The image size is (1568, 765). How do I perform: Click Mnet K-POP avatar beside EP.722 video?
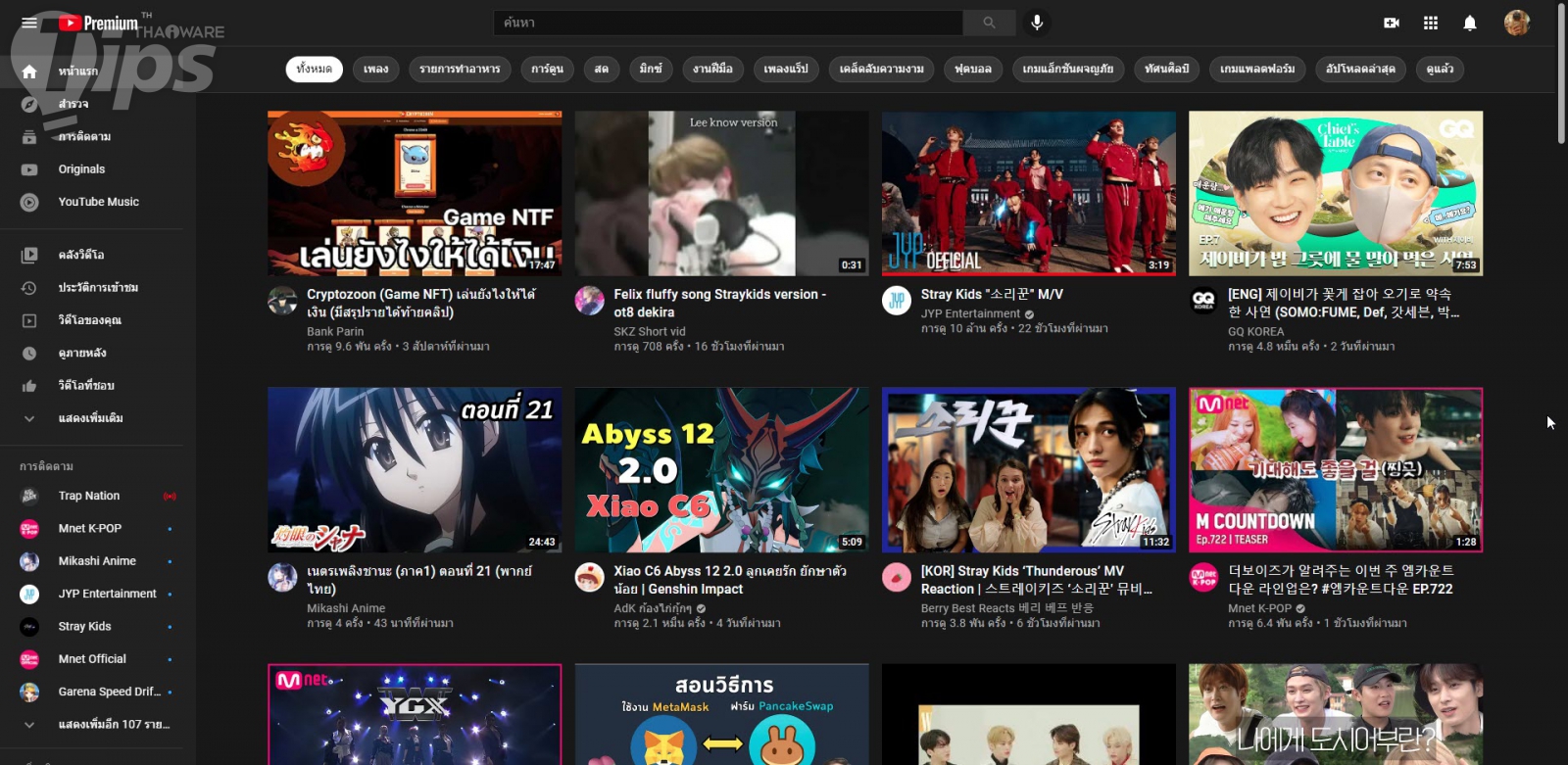[1203, 577]
